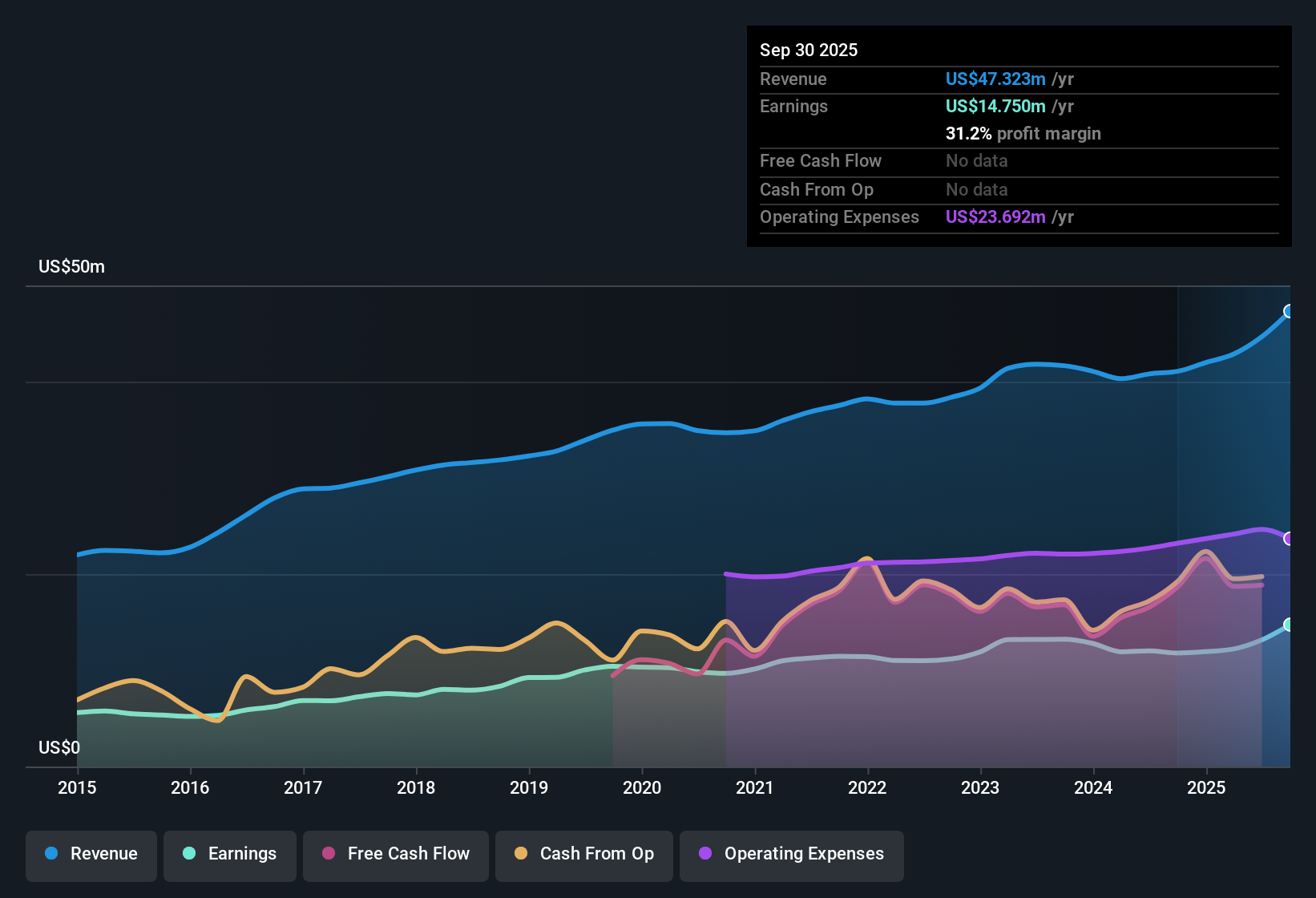Click the Cash From Op label in the tooltip
Screen dimensions: 1316x898
[817, 190]
